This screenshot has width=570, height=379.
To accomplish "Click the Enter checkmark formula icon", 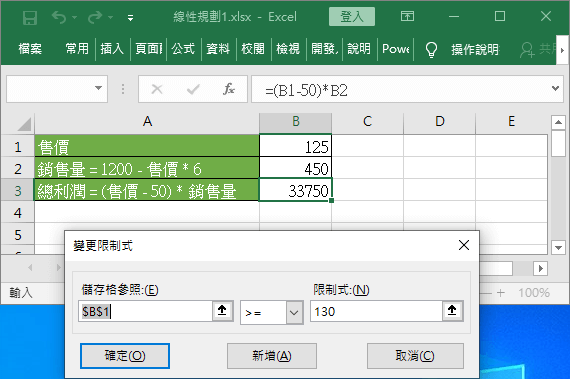I will click(193, 89).
